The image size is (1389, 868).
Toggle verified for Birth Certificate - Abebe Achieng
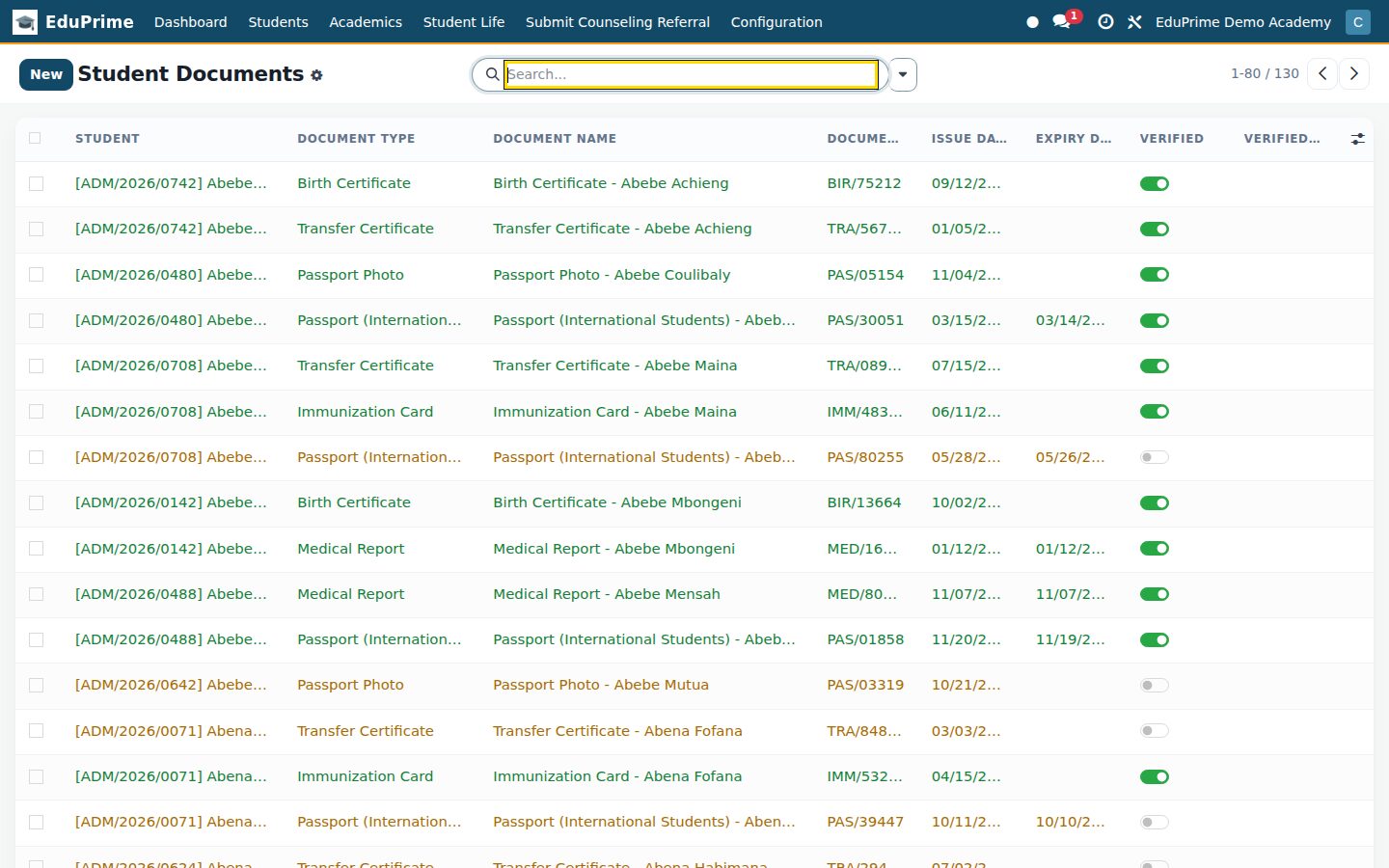pos(1154,183)
